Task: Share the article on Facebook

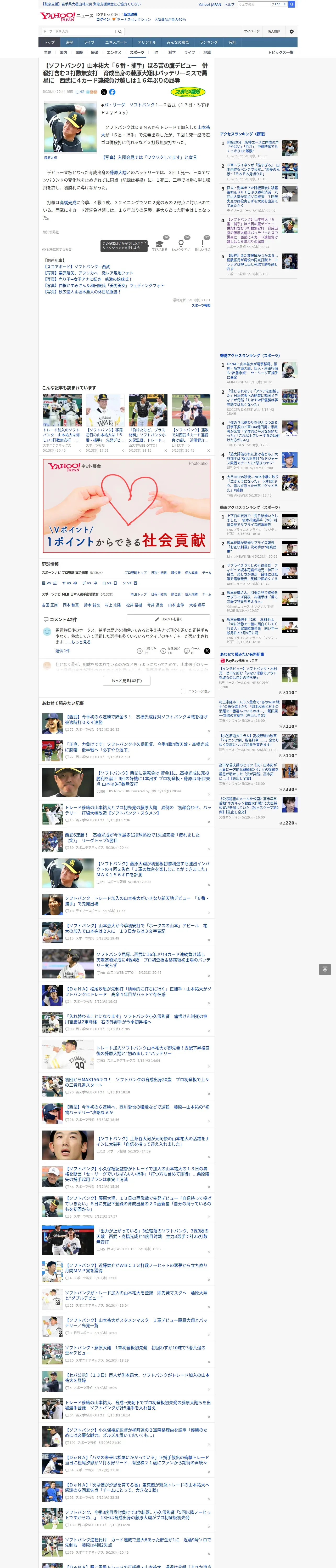Action: click(x=112, y=92)
